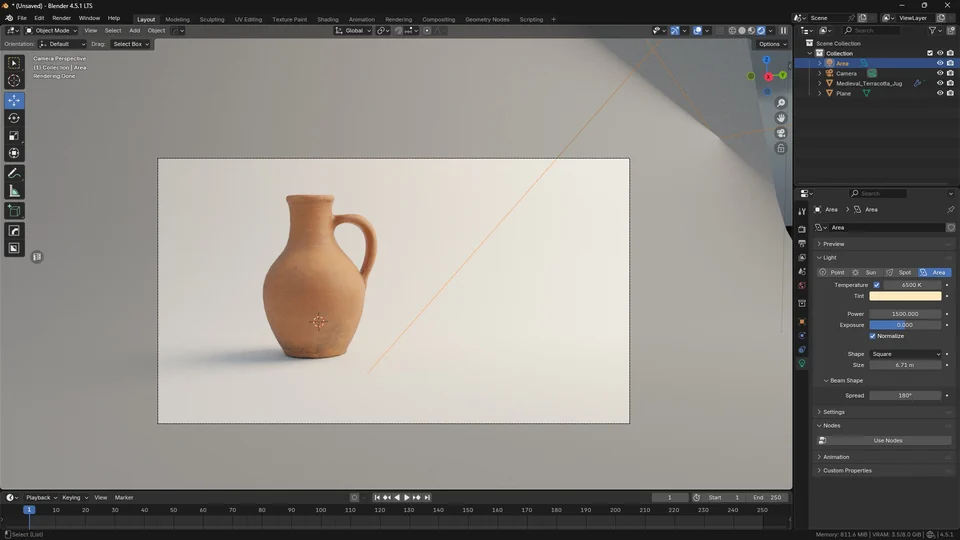Select the Spot light type

[899, 272]
